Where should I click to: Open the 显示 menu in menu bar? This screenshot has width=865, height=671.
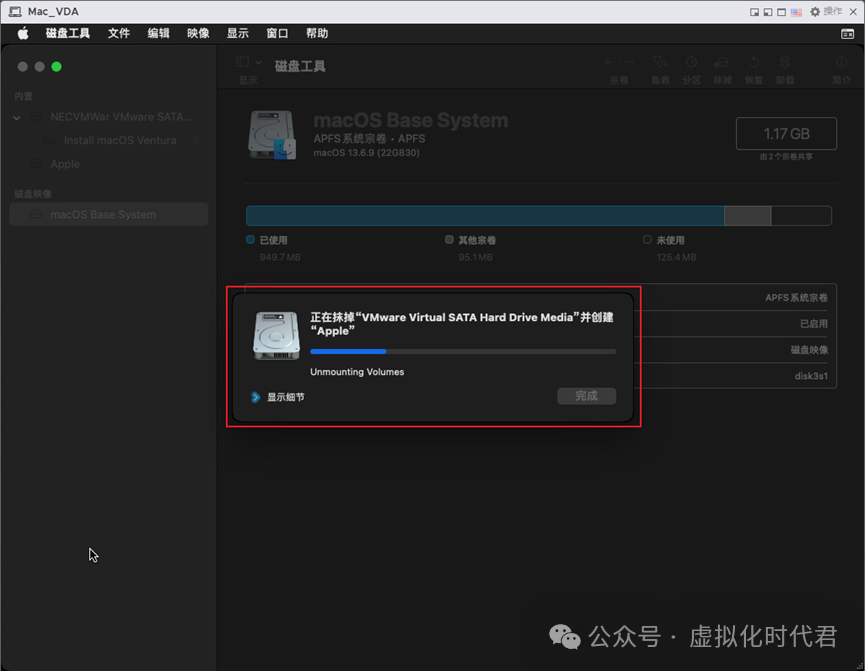click(238, 34)
